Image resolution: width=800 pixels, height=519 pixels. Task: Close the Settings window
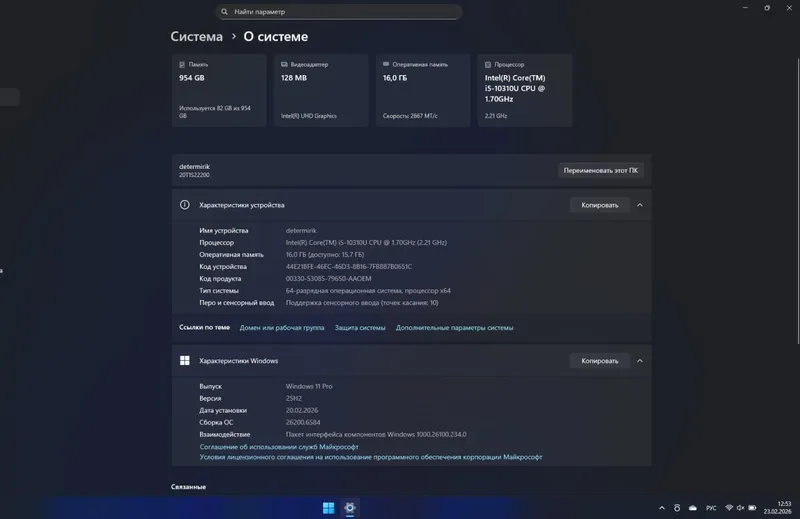coord(789,8)
